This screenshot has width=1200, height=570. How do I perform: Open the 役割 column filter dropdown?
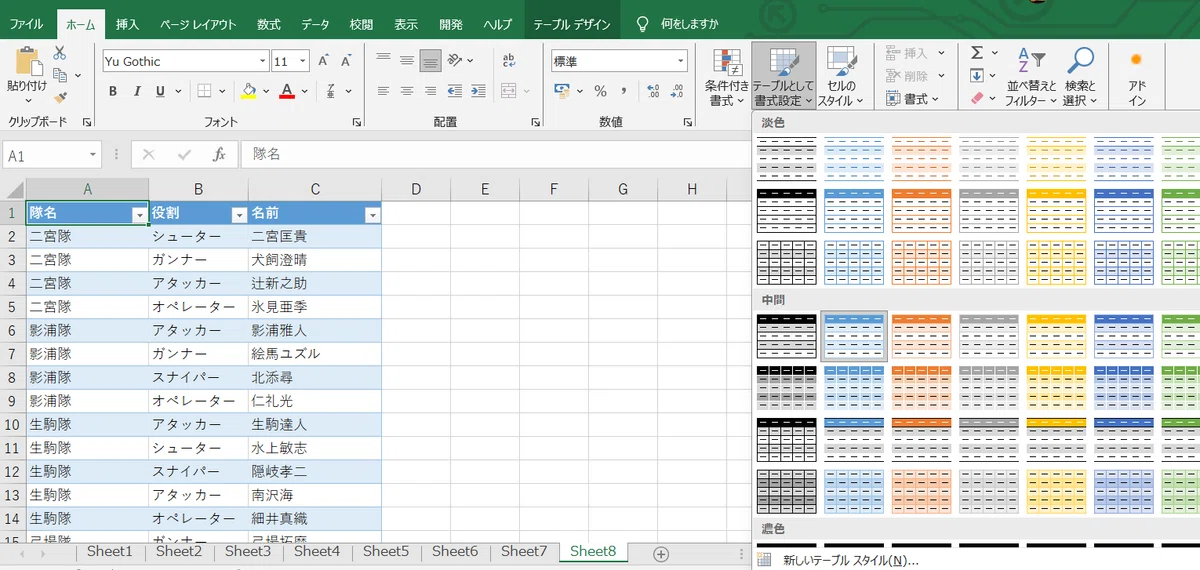point(239,215)
